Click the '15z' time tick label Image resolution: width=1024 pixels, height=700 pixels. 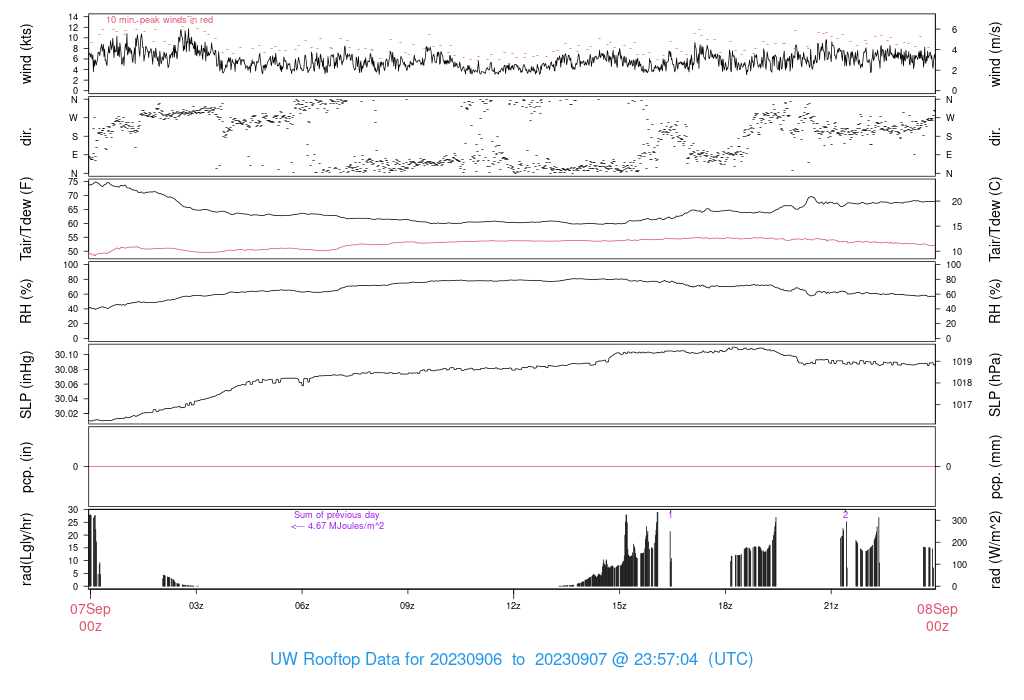tap(619, 606)
